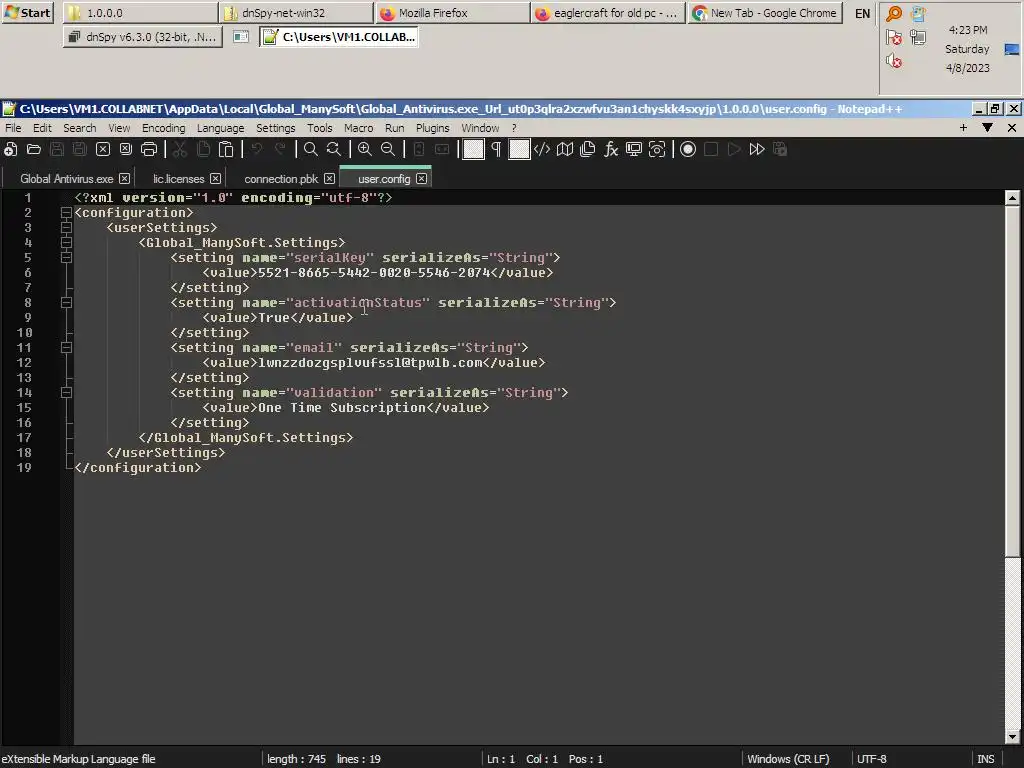Click the Start button on taskbar
The height and width of the screenshot is (768, 1024).
coord(27,12)
